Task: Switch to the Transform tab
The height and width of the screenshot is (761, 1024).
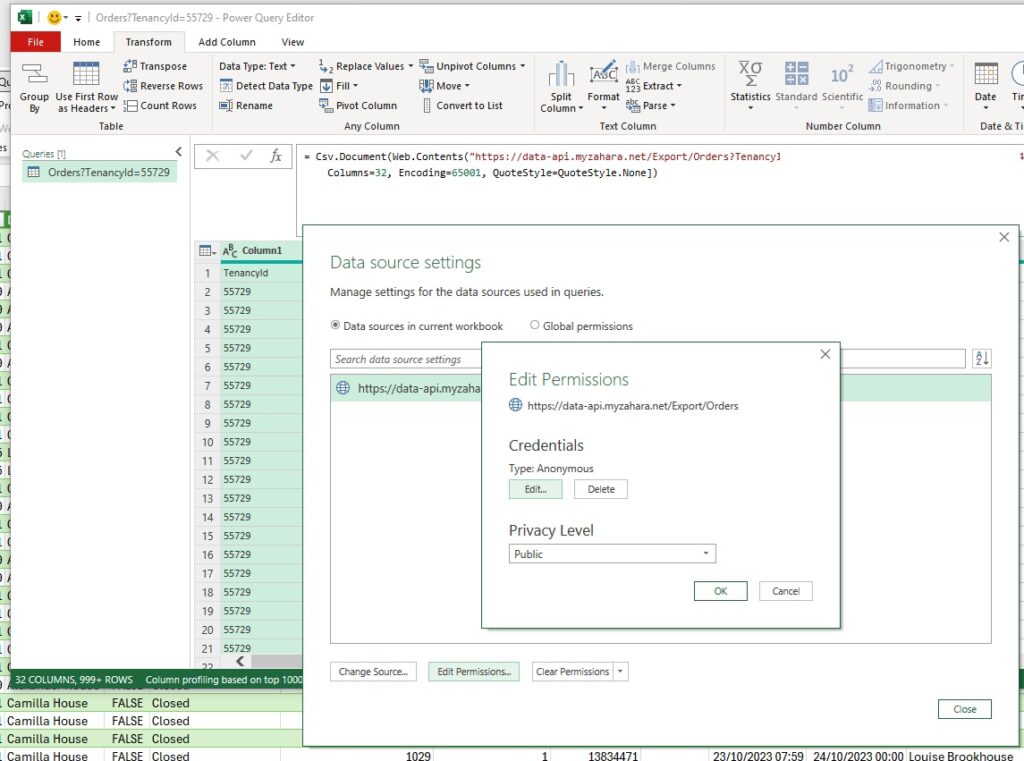Action: [149, 42]
